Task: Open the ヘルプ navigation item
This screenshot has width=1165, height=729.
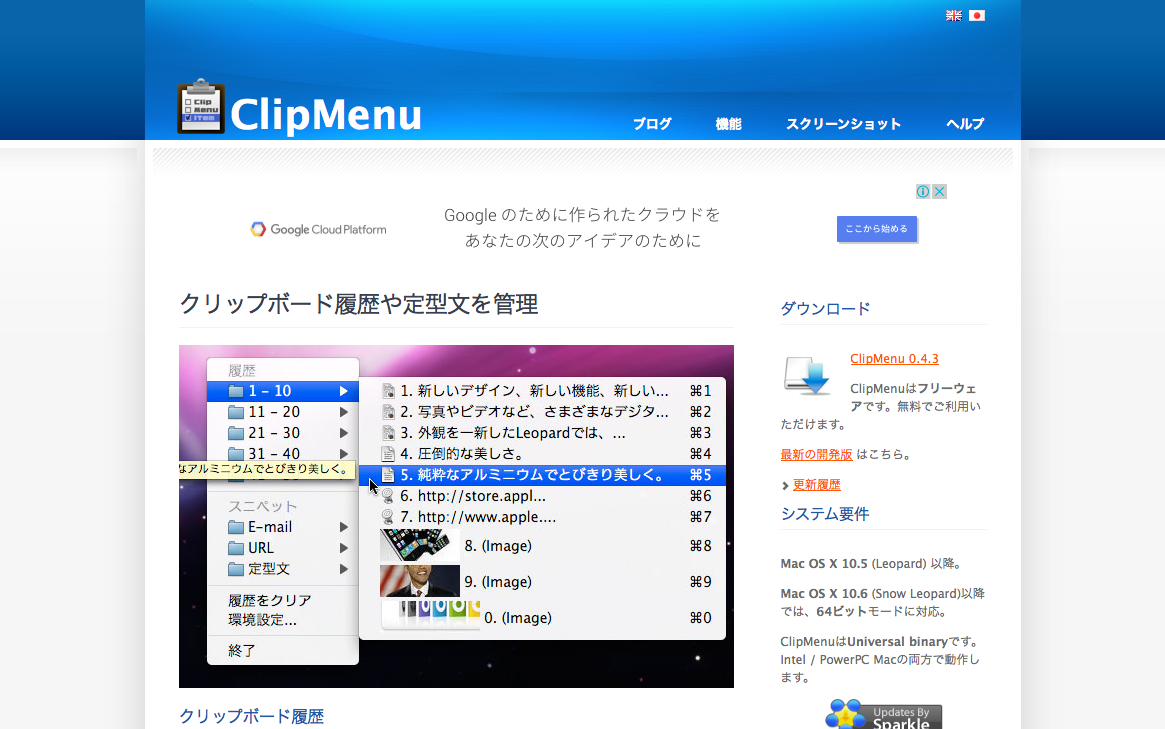Action: (x=965, y=124)
